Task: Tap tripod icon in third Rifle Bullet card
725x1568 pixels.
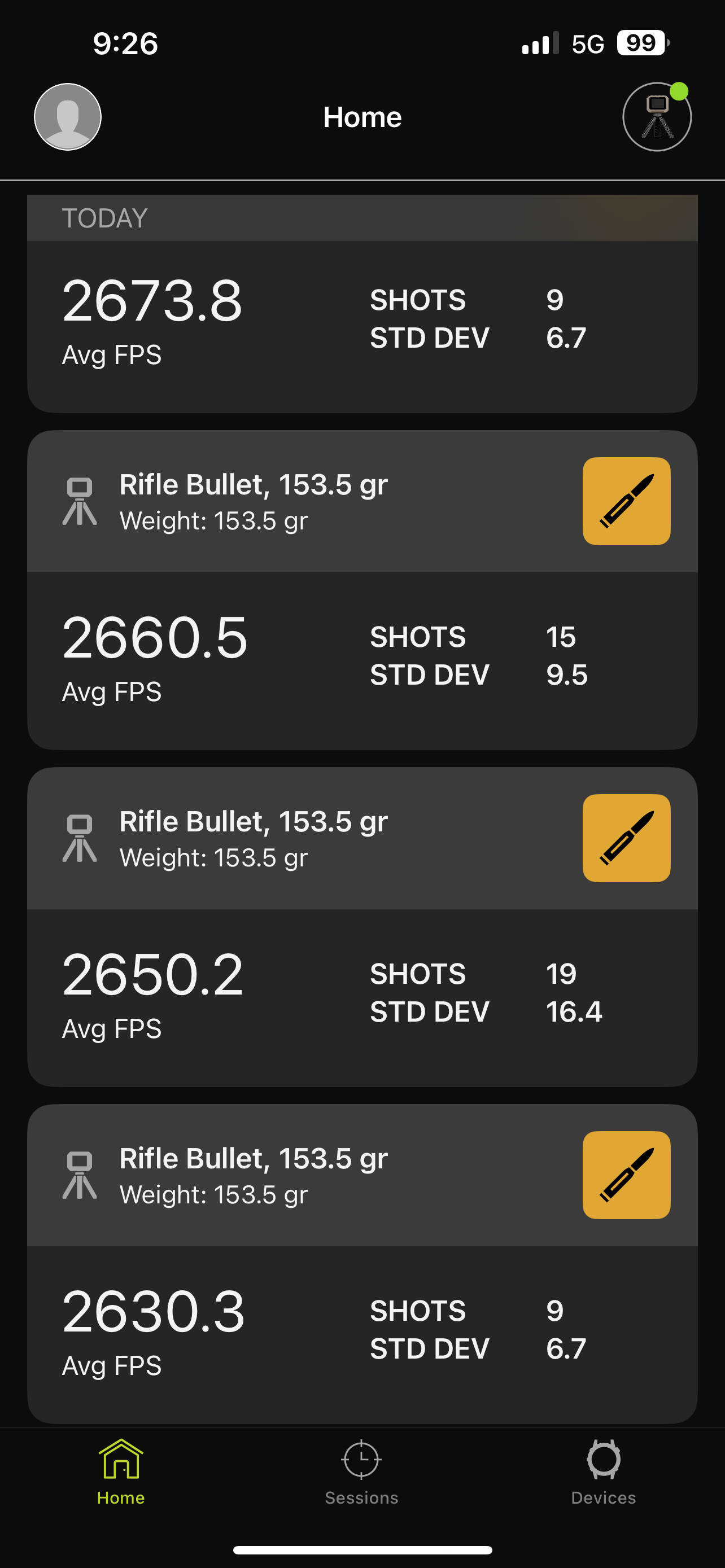Action: [x=80, y=1175]
